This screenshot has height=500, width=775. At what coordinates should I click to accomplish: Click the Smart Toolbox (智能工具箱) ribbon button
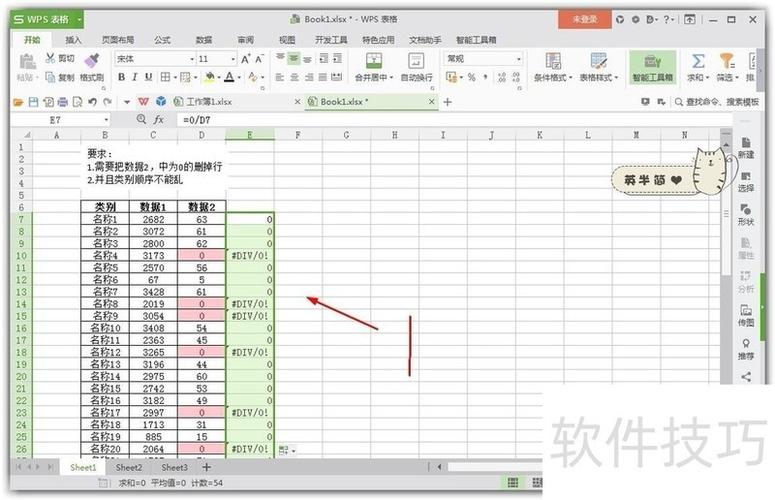pos(652,67)
